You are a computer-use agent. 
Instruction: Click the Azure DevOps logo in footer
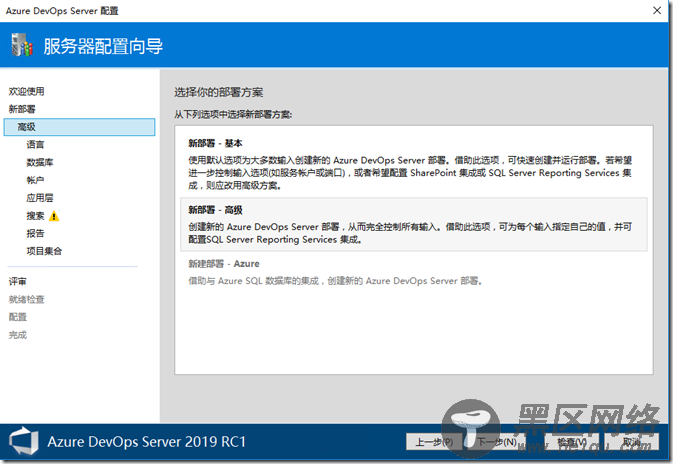click(x=24, y=441)
